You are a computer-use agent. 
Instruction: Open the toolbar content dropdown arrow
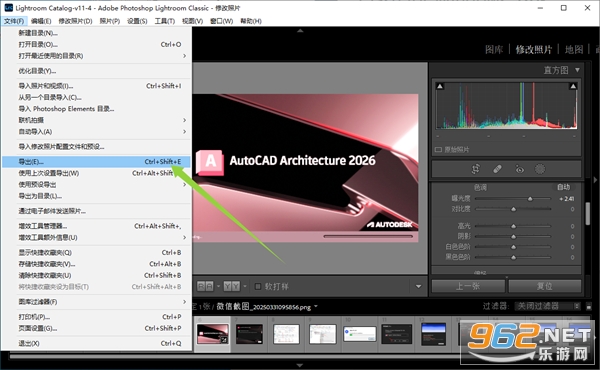418,286
